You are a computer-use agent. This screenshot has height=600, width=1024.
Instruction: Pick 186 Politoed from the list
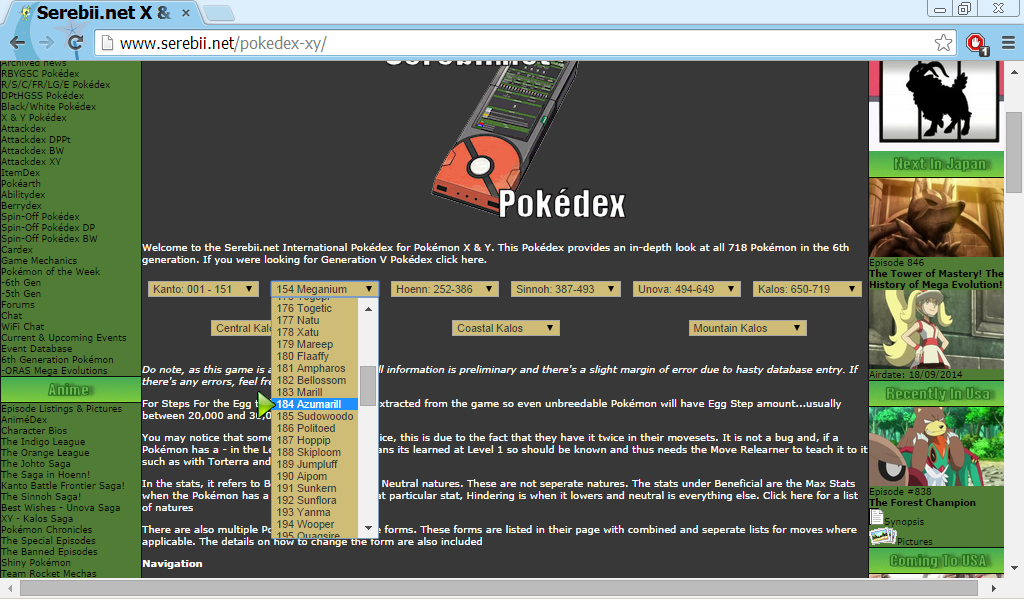[x=315, y=428]
